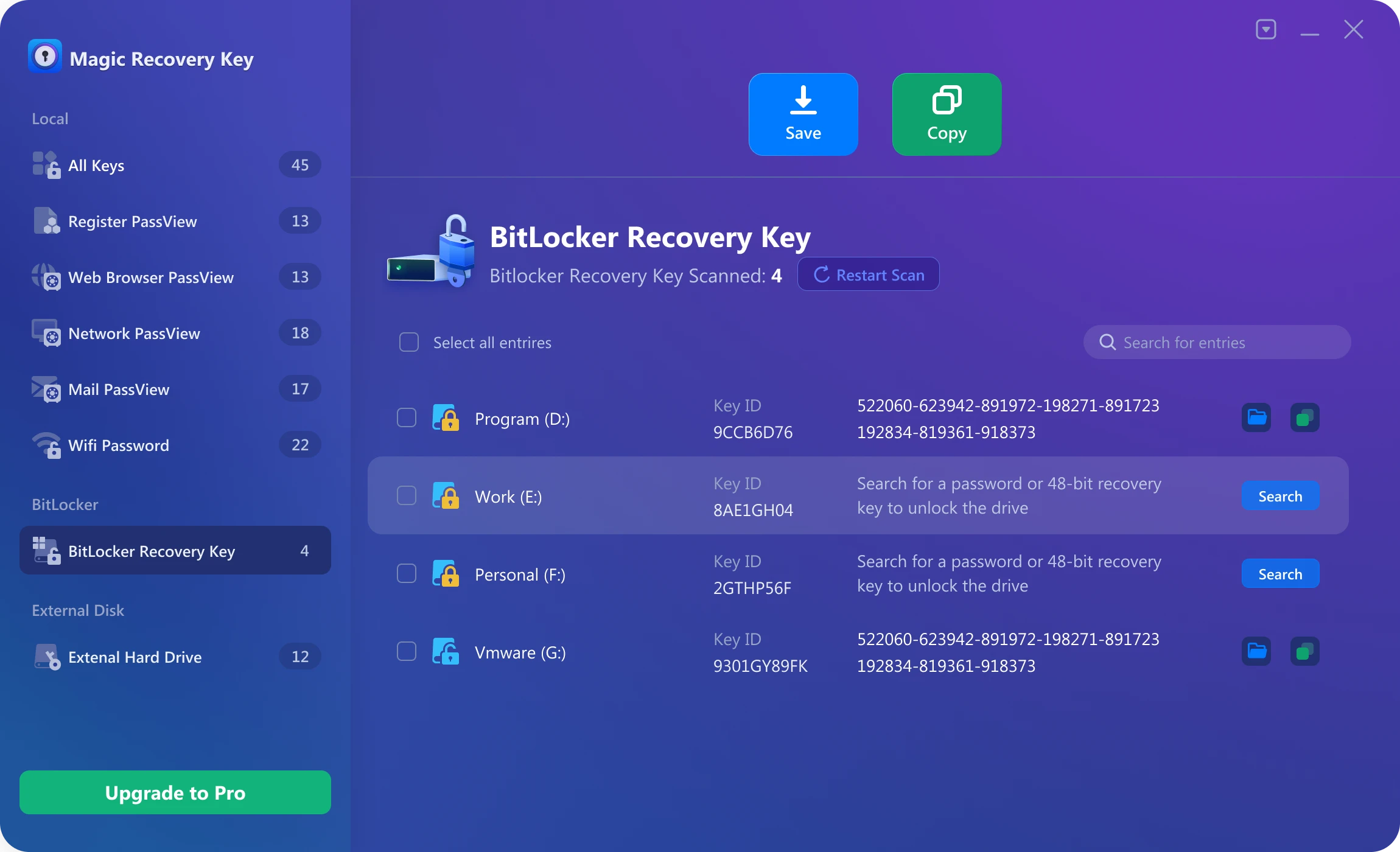Viewport: 1400px width, 852px height.
Task: Copy Vmware (G:) key using the copy icon
Action: point(1304,651)
